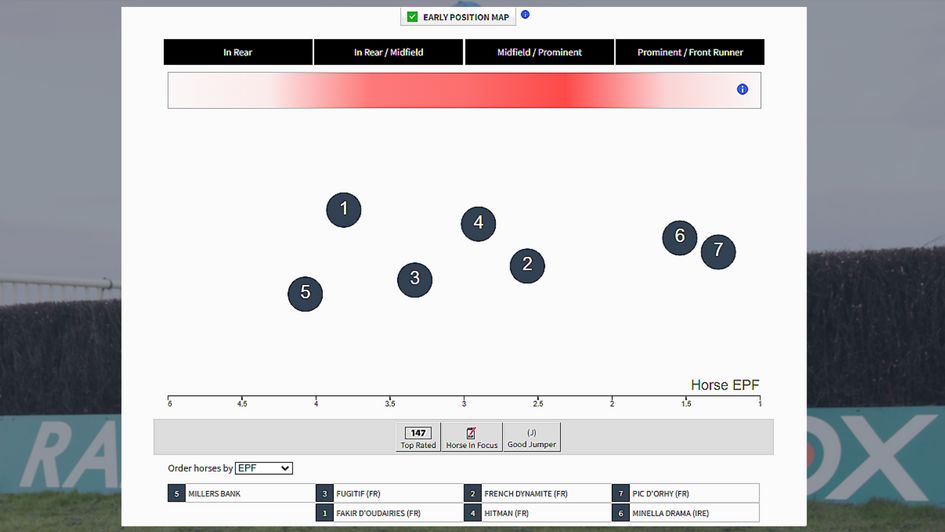Click horse marker number 1

(344, 210)
